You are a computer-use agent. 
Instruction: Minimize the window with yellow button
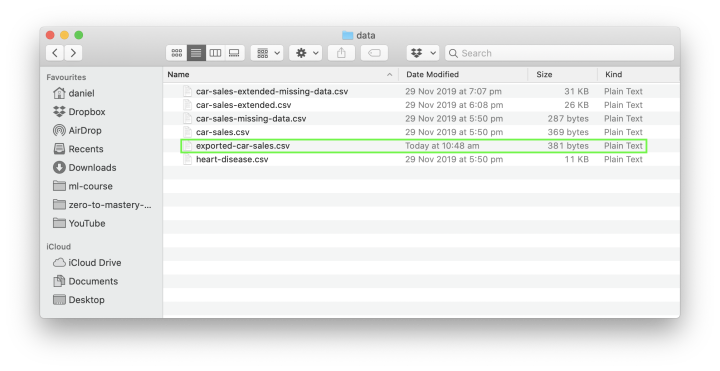point(65,35)
